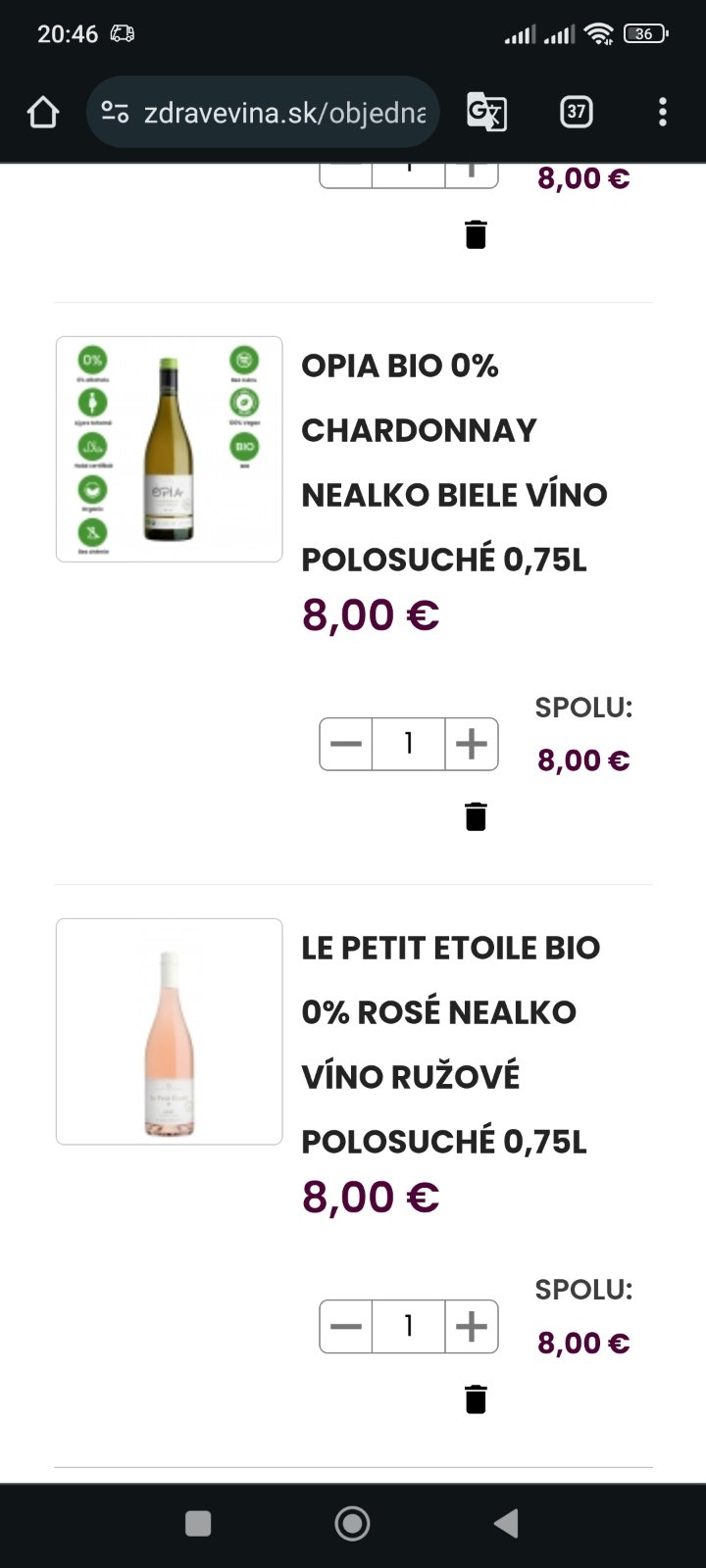Focus the Opia Chardonnay quantity field
The image size is (706, 1568).
pos(409,744)
